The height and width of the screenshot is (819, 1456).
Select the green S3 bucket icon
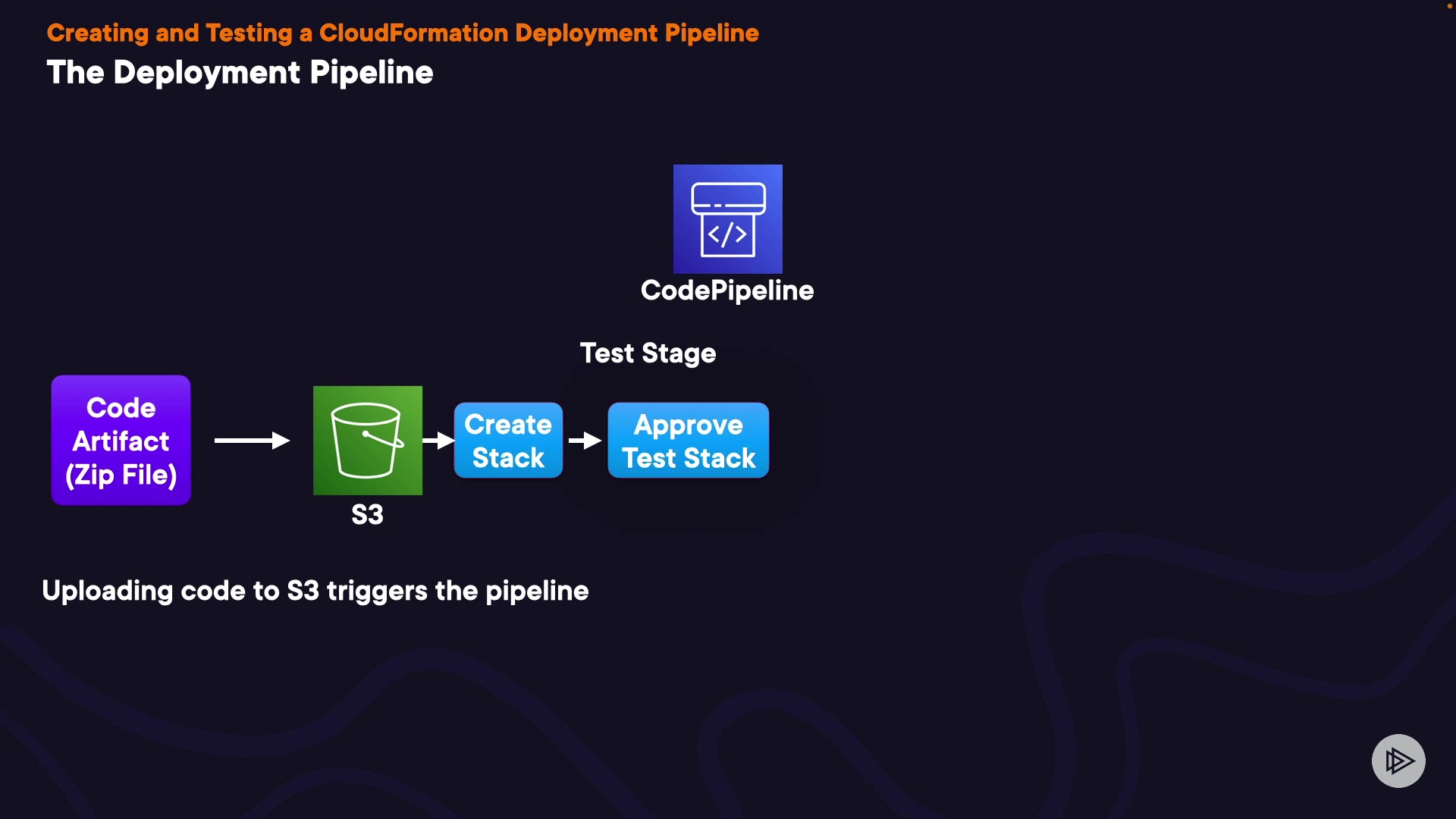point(367,440)
